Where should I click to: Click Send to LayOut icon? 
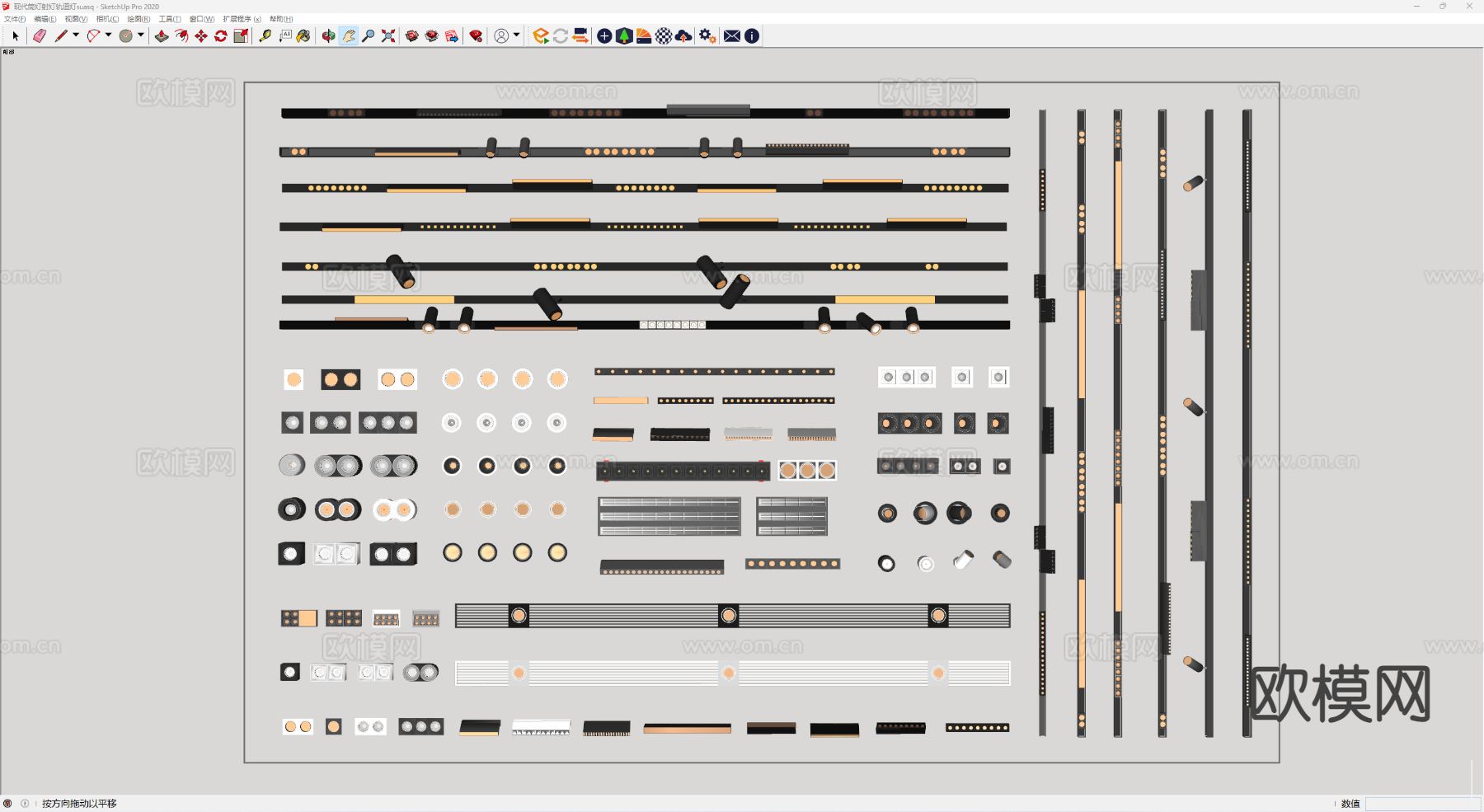452,36
